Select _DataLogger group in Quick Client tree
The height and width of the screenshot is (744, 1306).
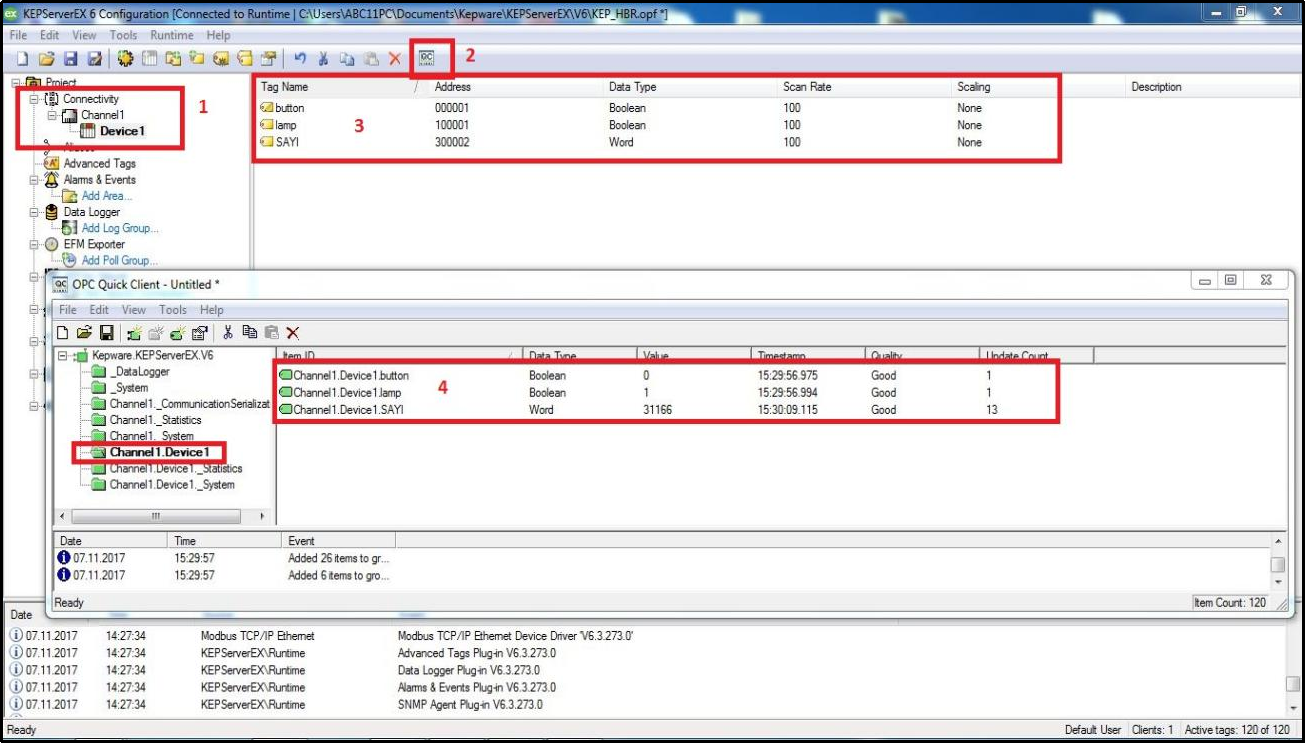click(x=139, y=372)
